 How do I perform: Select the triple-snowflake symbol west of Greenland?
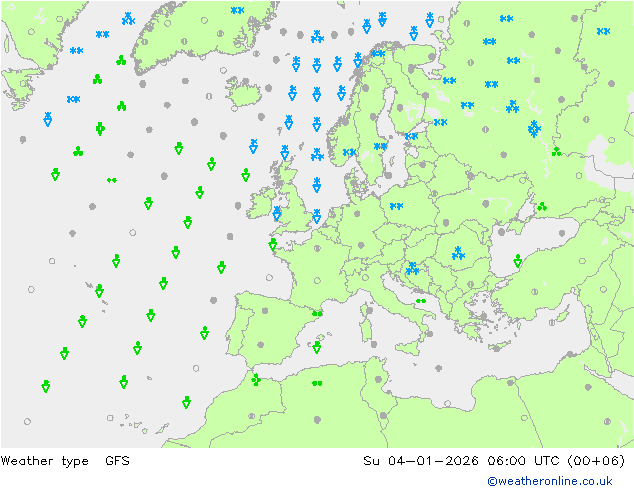coord(128,19)
